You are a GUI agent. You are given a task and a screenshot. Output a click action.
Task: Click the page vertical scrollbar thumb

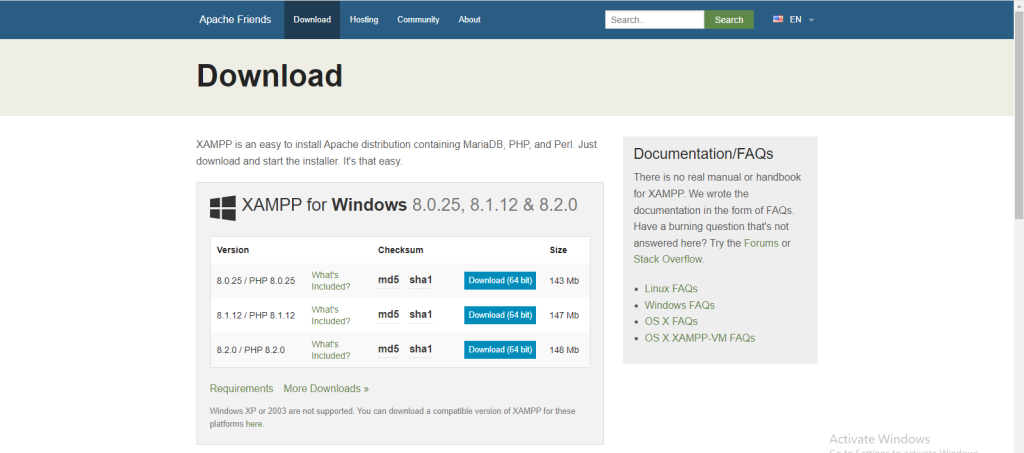pos(1018,116)
